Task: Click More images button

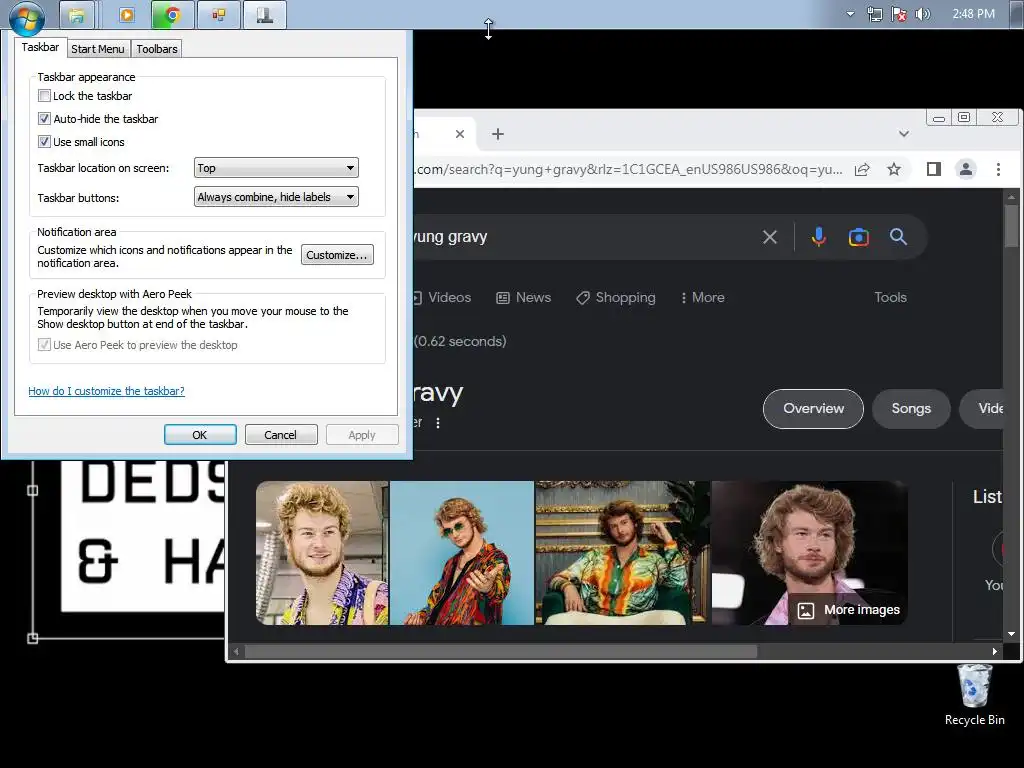Action: 848,610
